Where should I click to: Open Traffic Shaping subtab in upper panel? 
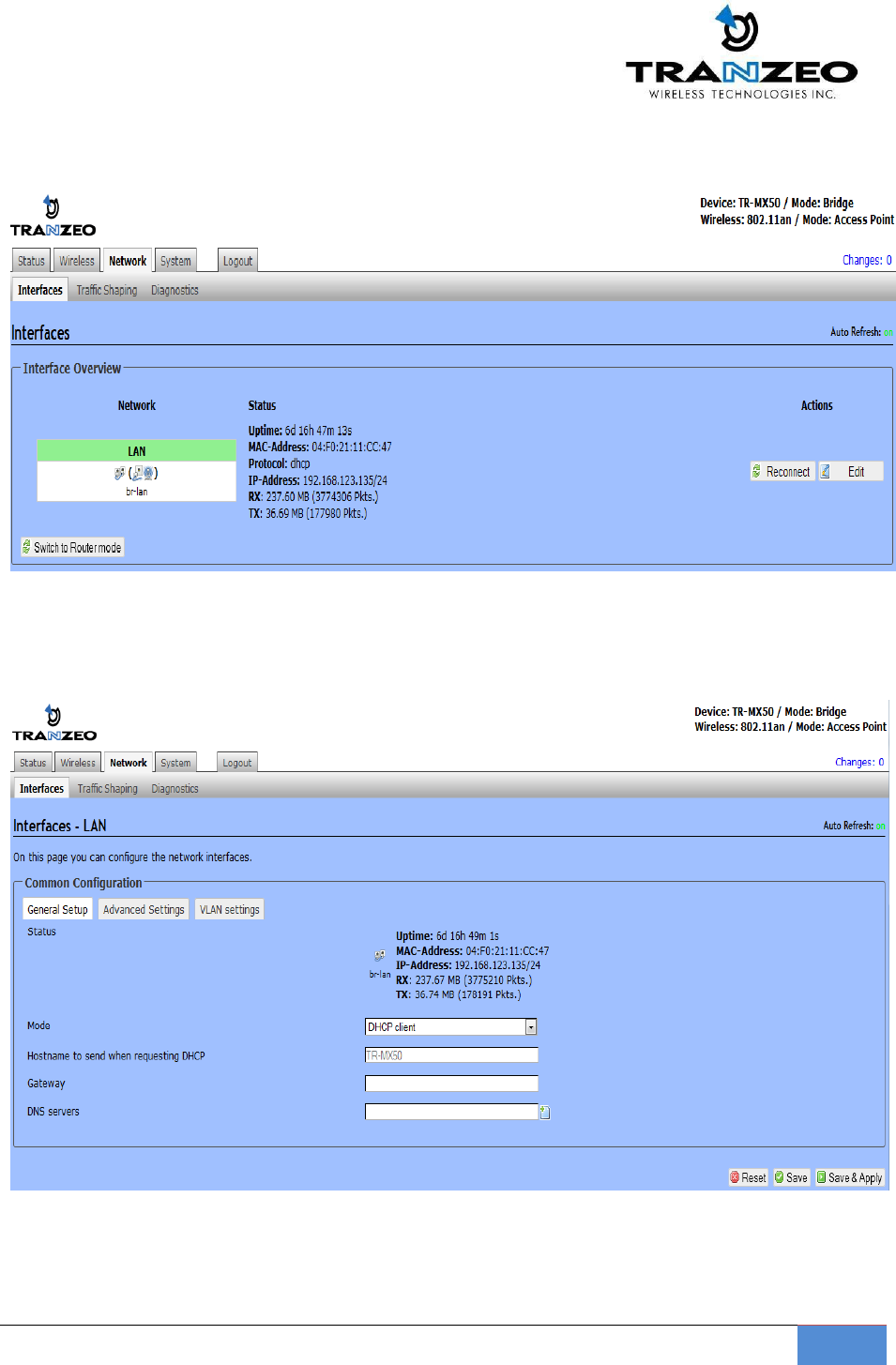pyautogui.click(x=107, y=290)
